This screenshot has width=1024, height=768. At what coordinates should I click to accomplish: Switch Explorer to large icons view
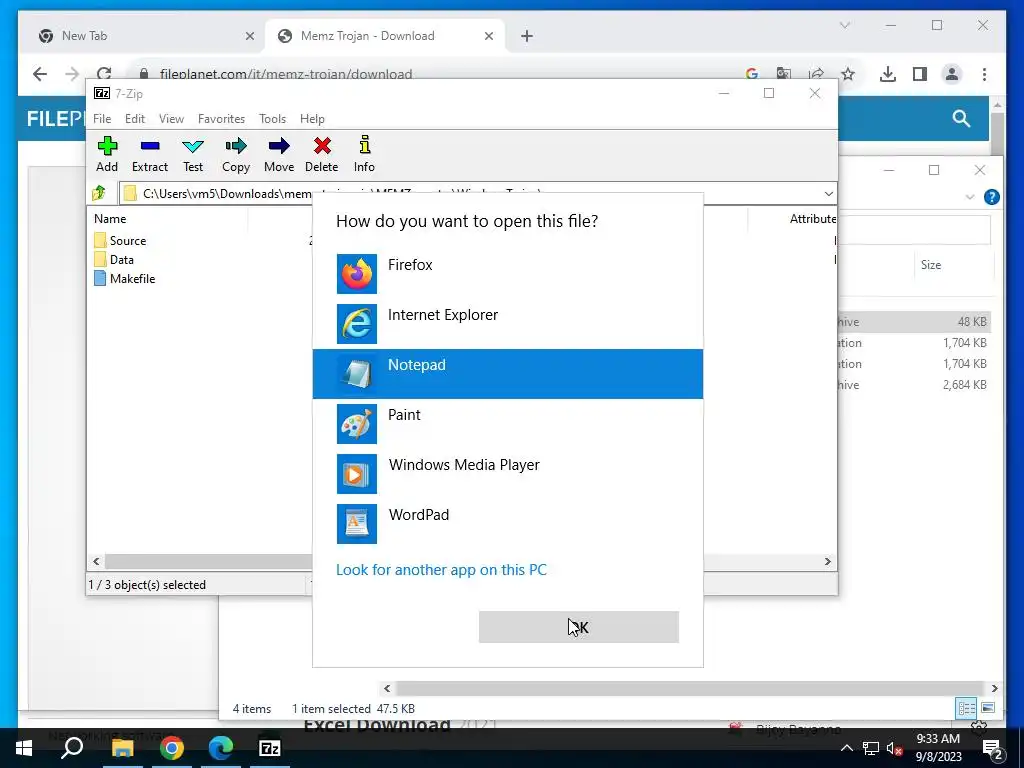988,708
